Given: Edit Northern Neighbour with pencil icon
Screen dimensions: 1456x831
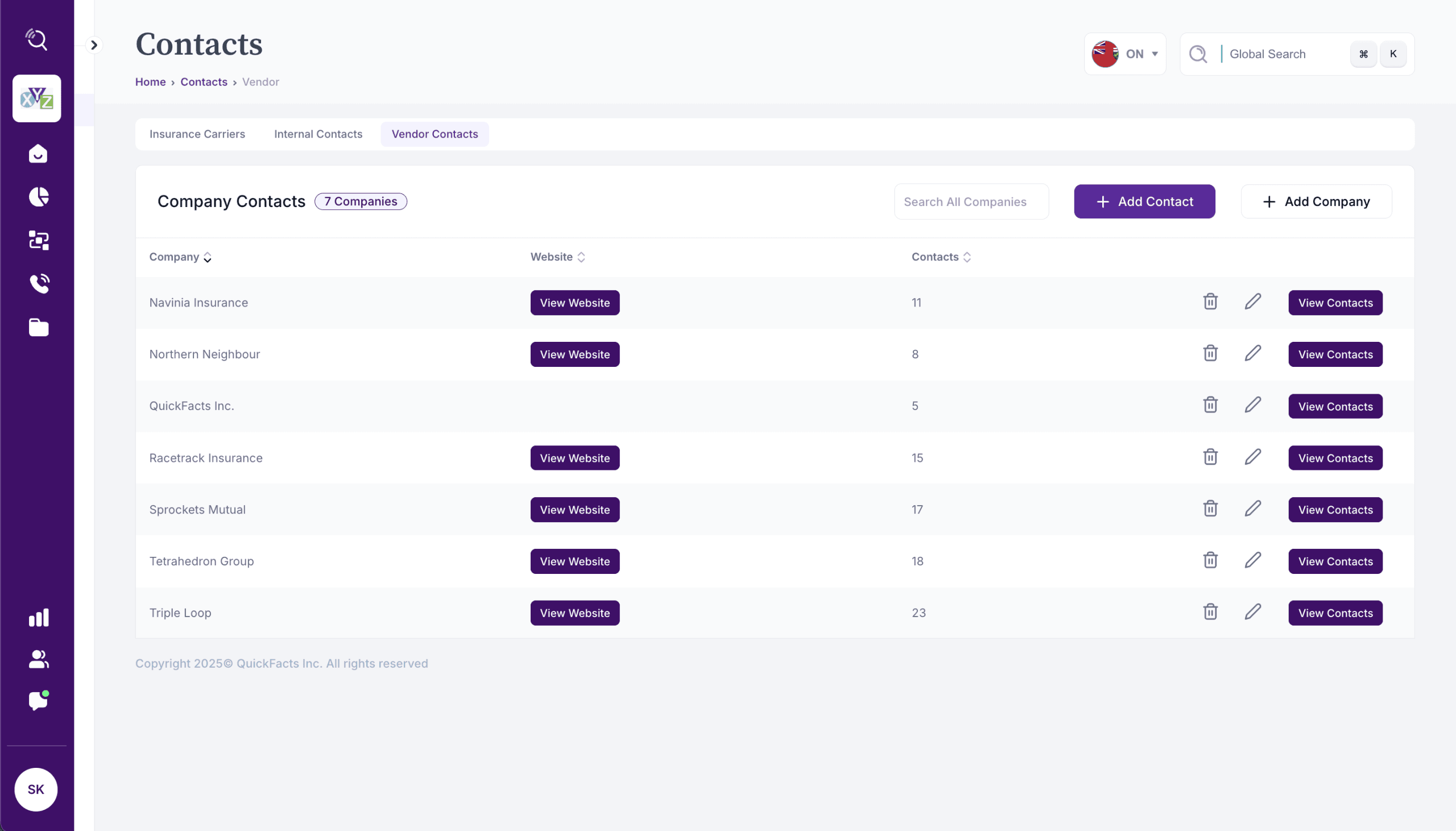Looking at the screenshot, I should pyautogui.click(x=1252, y=353).
